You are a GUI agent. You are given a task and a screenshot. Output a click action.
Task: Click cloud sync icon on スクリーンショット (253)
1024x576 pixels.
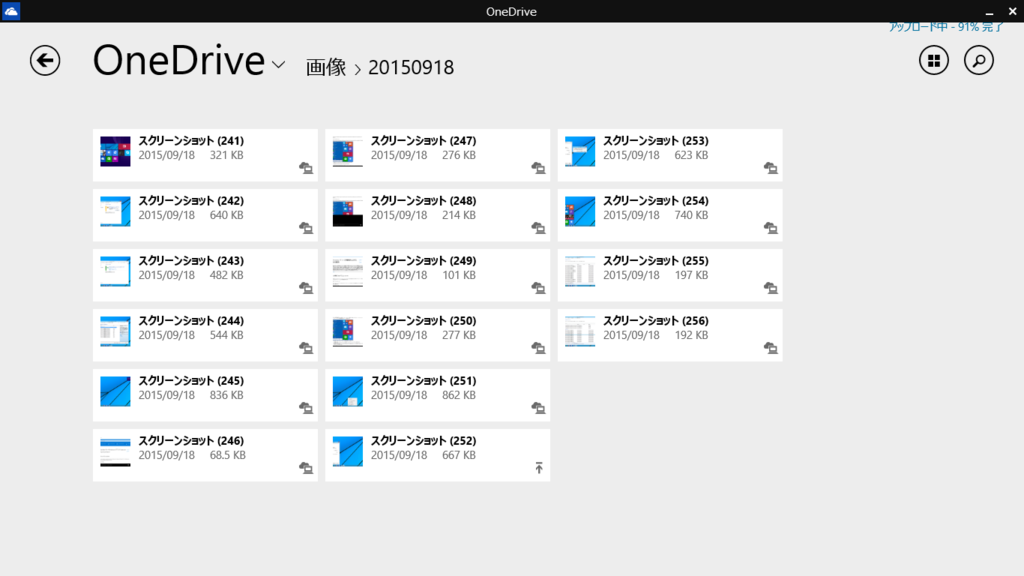coord(770,168)
